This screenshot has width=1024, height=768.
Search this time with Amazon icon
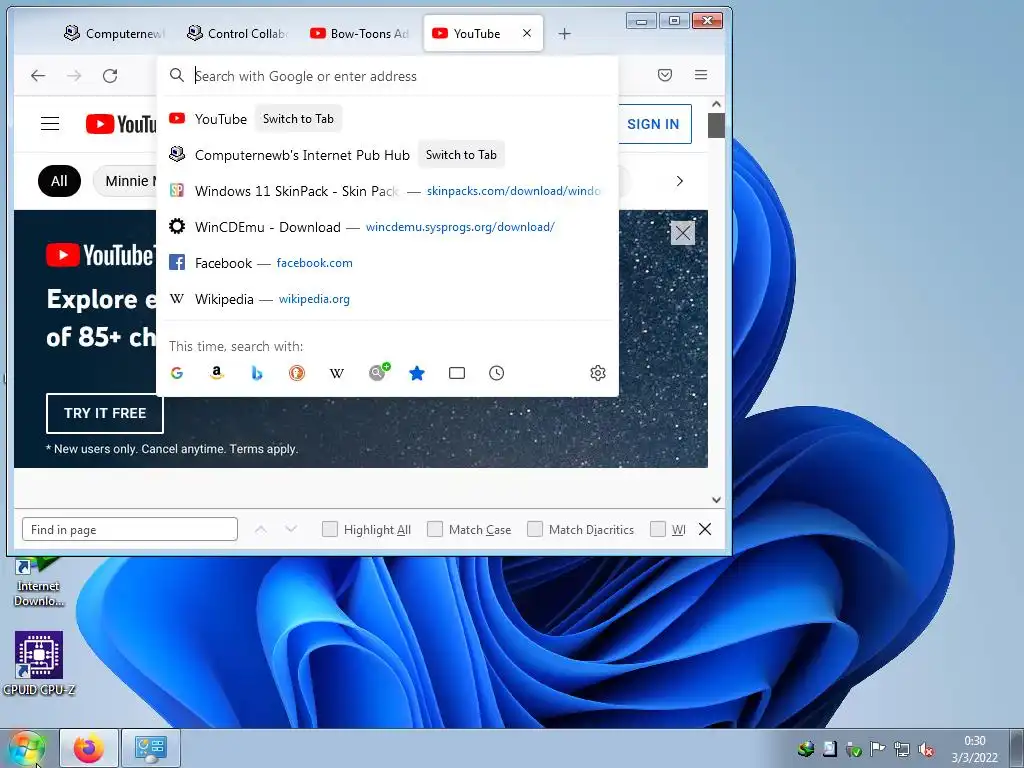click(217, 373)
